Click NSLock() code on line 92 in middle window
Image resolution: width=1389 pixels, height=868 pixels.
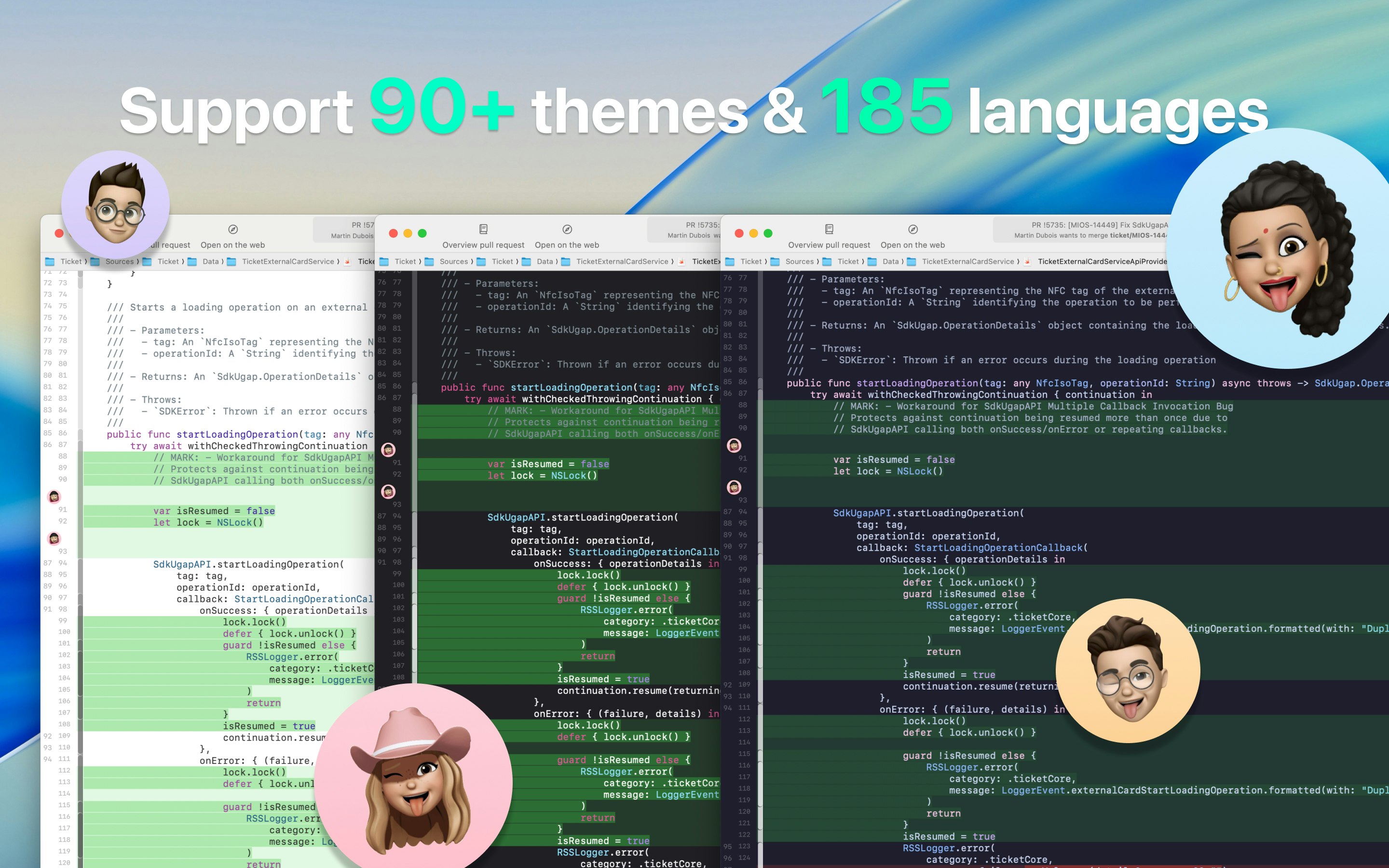574,476
